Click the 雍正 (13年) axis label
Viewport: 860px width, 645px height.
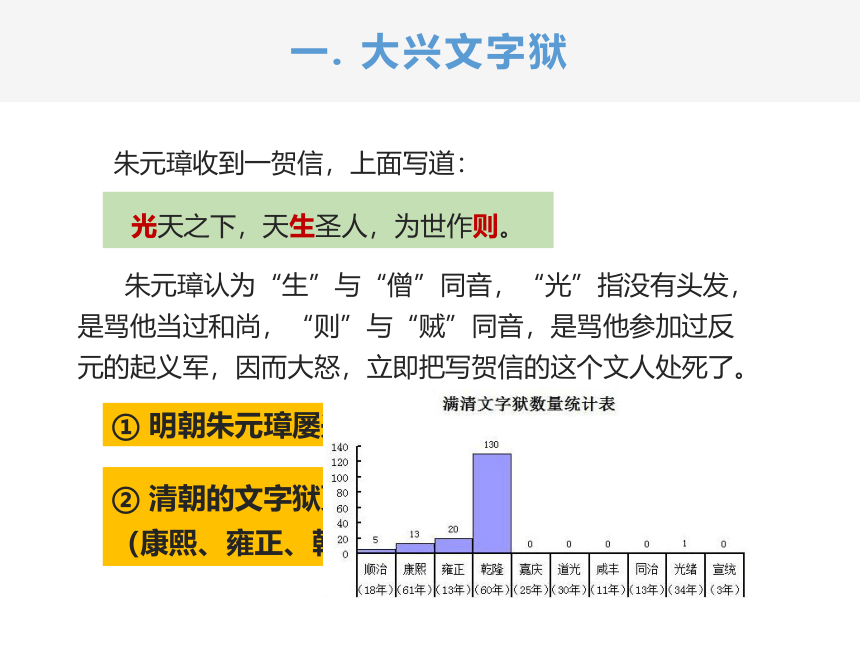point(453,579)
